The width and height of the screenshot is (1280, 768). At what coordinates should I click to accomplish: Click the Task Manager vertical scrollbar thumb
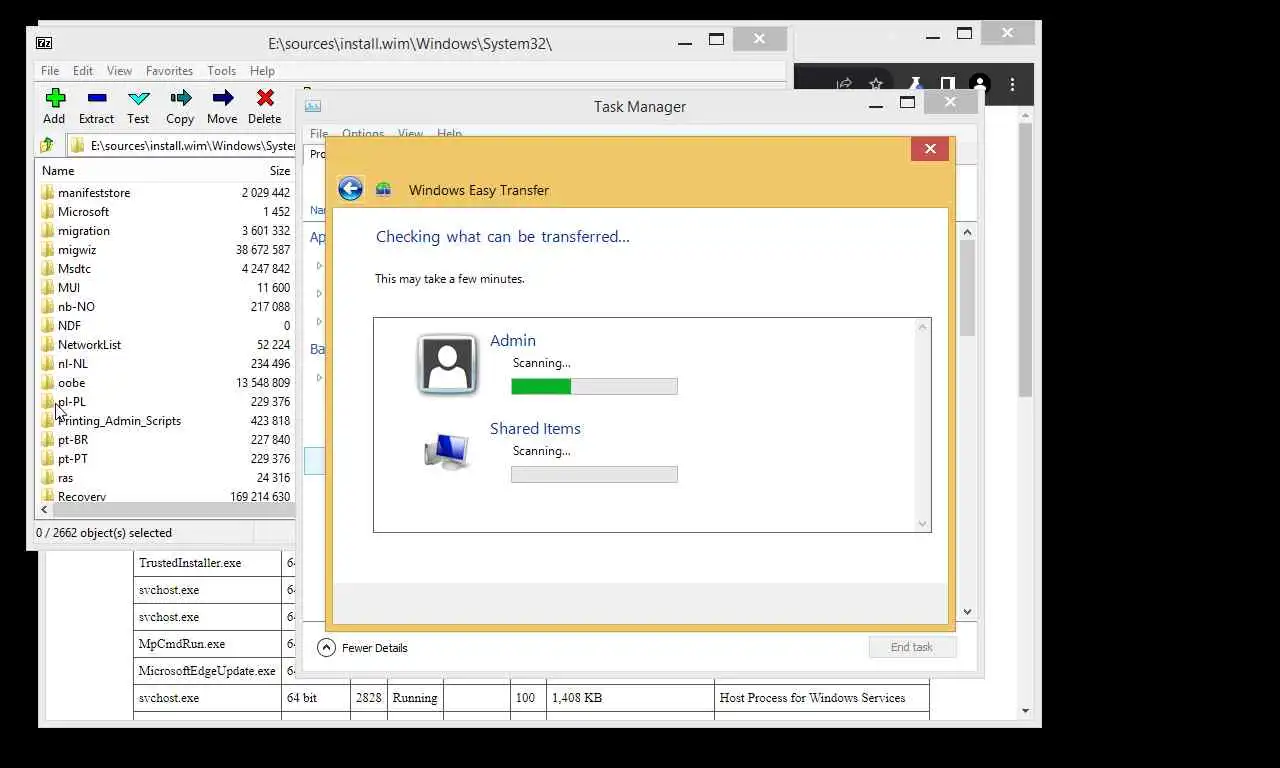coord(967,288)
